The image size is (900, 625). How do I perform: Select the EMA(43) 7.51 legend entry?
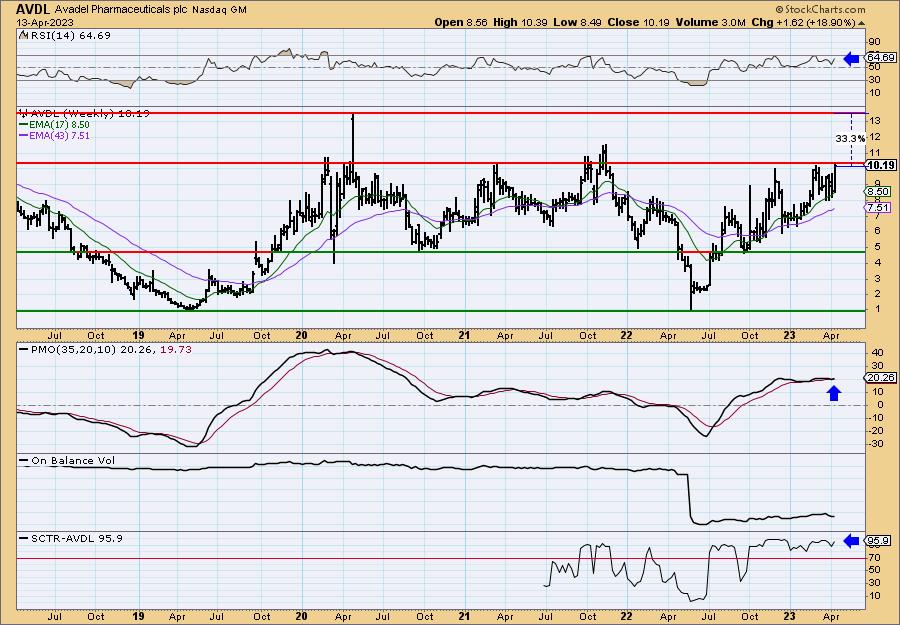pos(62,135)
